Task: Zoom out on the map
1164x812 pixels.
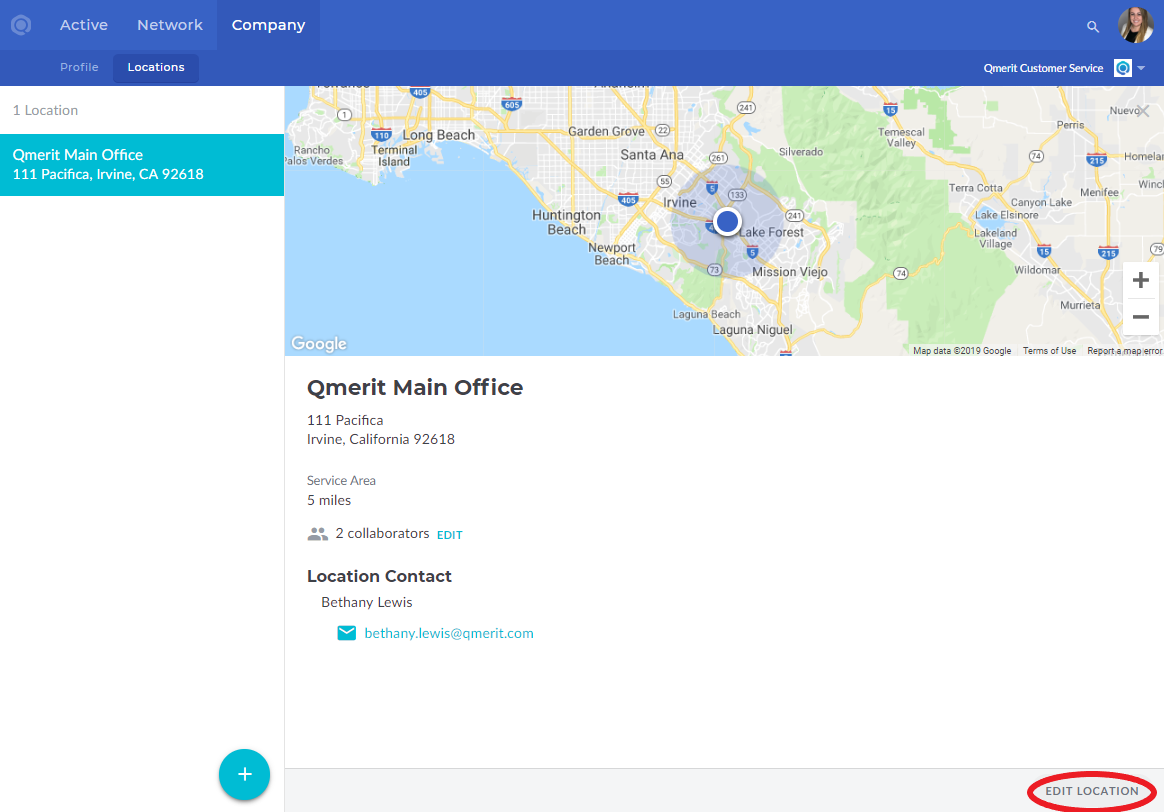Action: 1140,317
